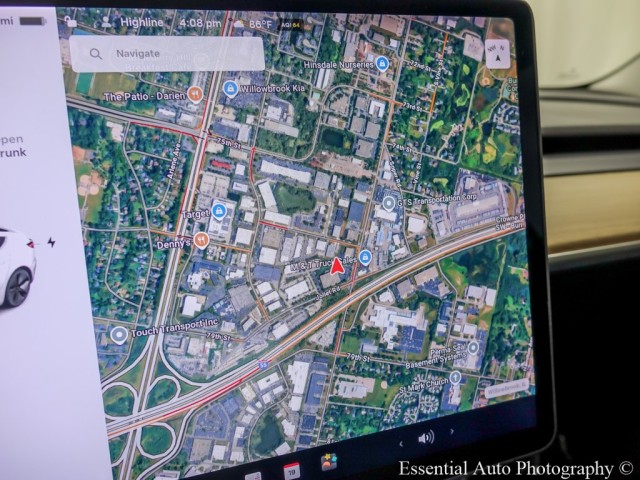Open the calendar app in dock
Screen dimensions: 640x480
291,471
